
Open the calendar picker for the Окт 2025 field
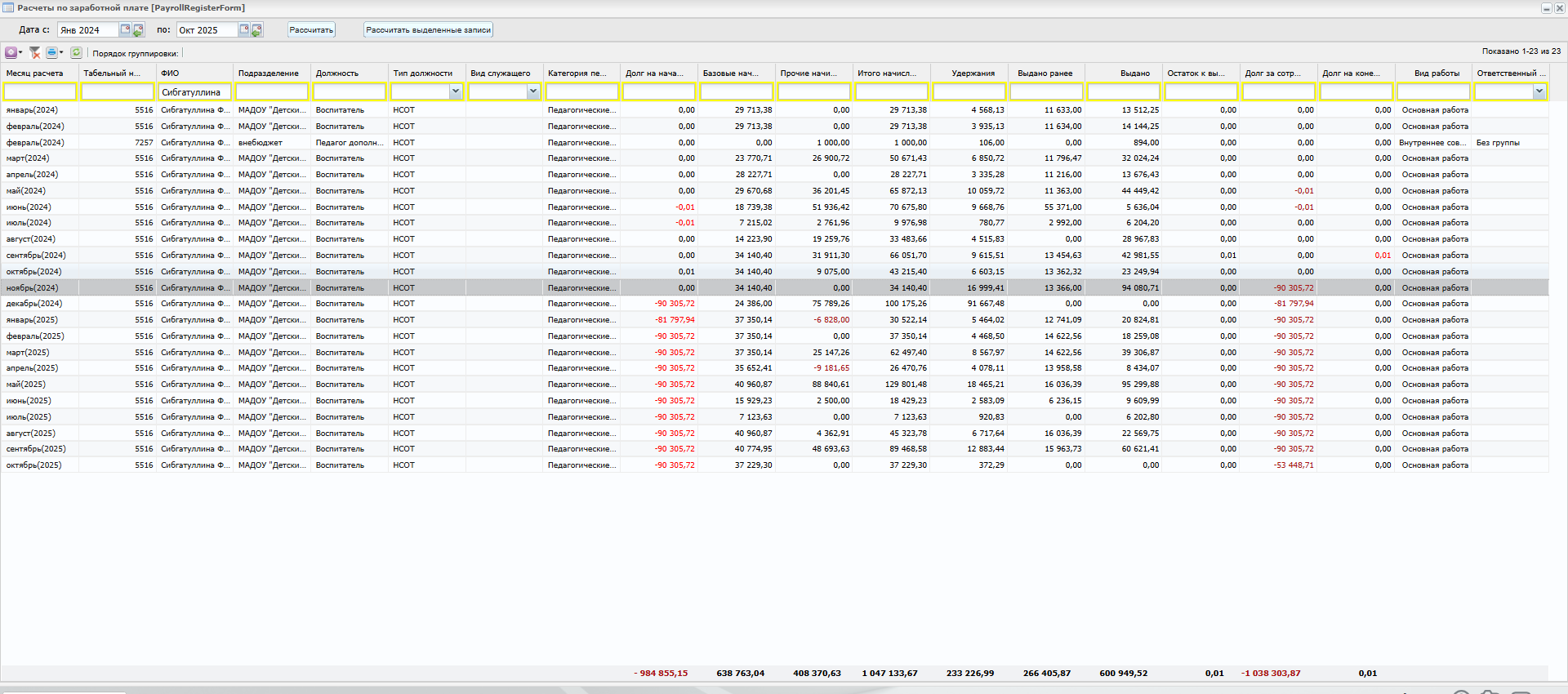(244, 29)
